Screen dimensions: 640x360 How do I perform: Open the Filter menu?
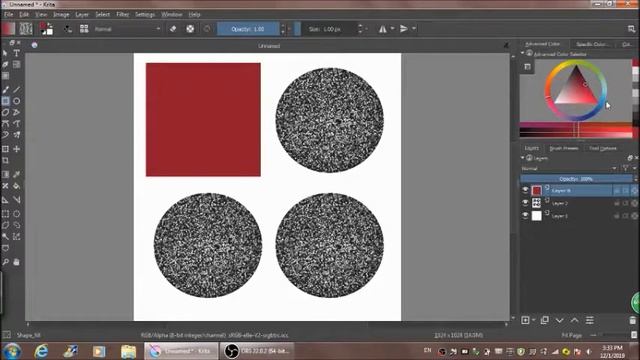point(122,14)
